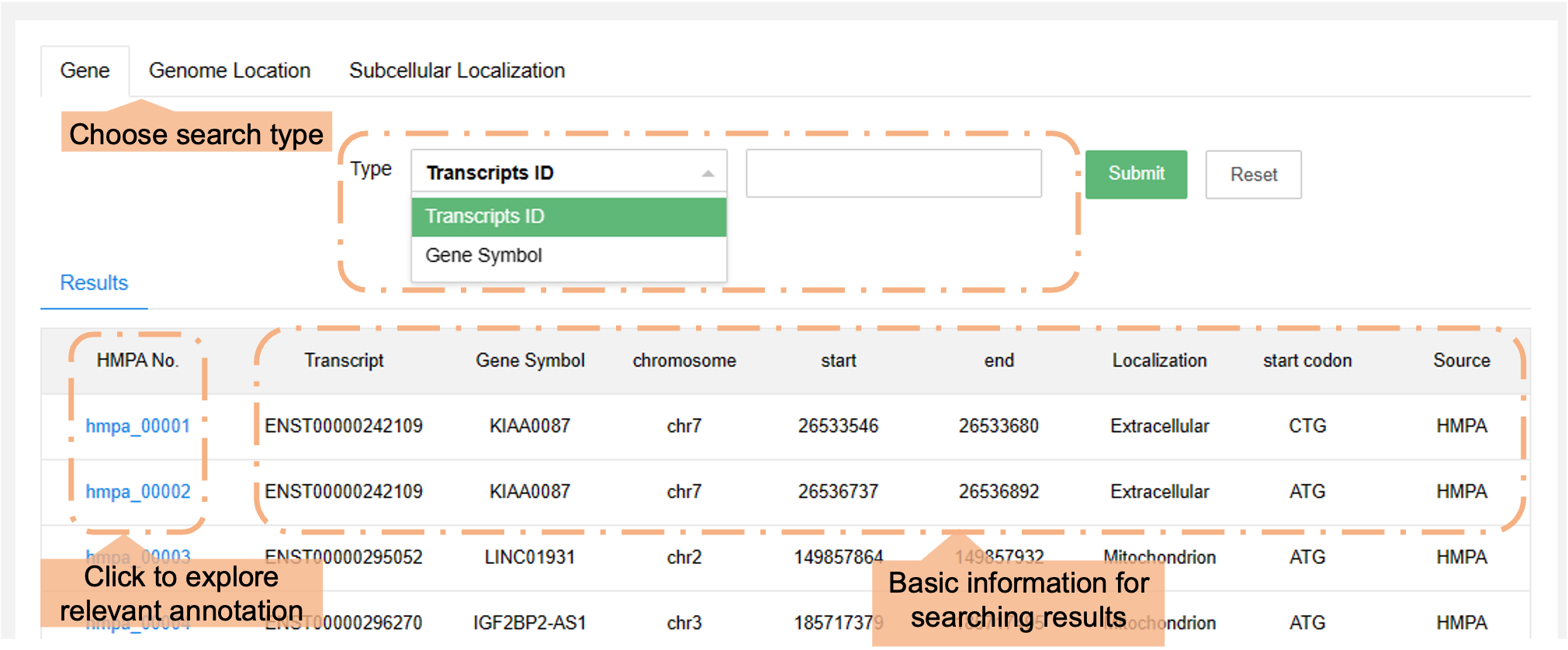This screenshot has width=1568, height=650.
Task: Click the Source column header
Action: pyautogui.click(x=1461, y=361)
